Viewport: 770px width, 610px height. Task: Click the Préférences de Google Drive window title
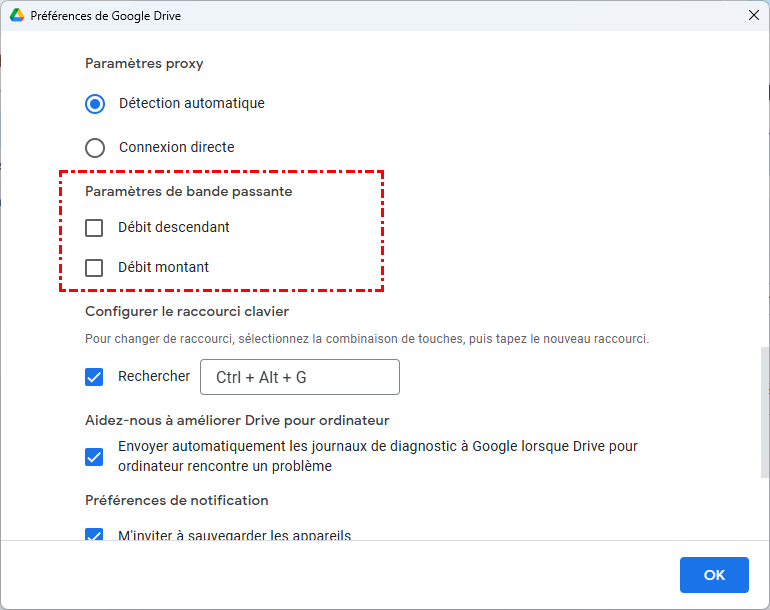(x=106, y=16)
